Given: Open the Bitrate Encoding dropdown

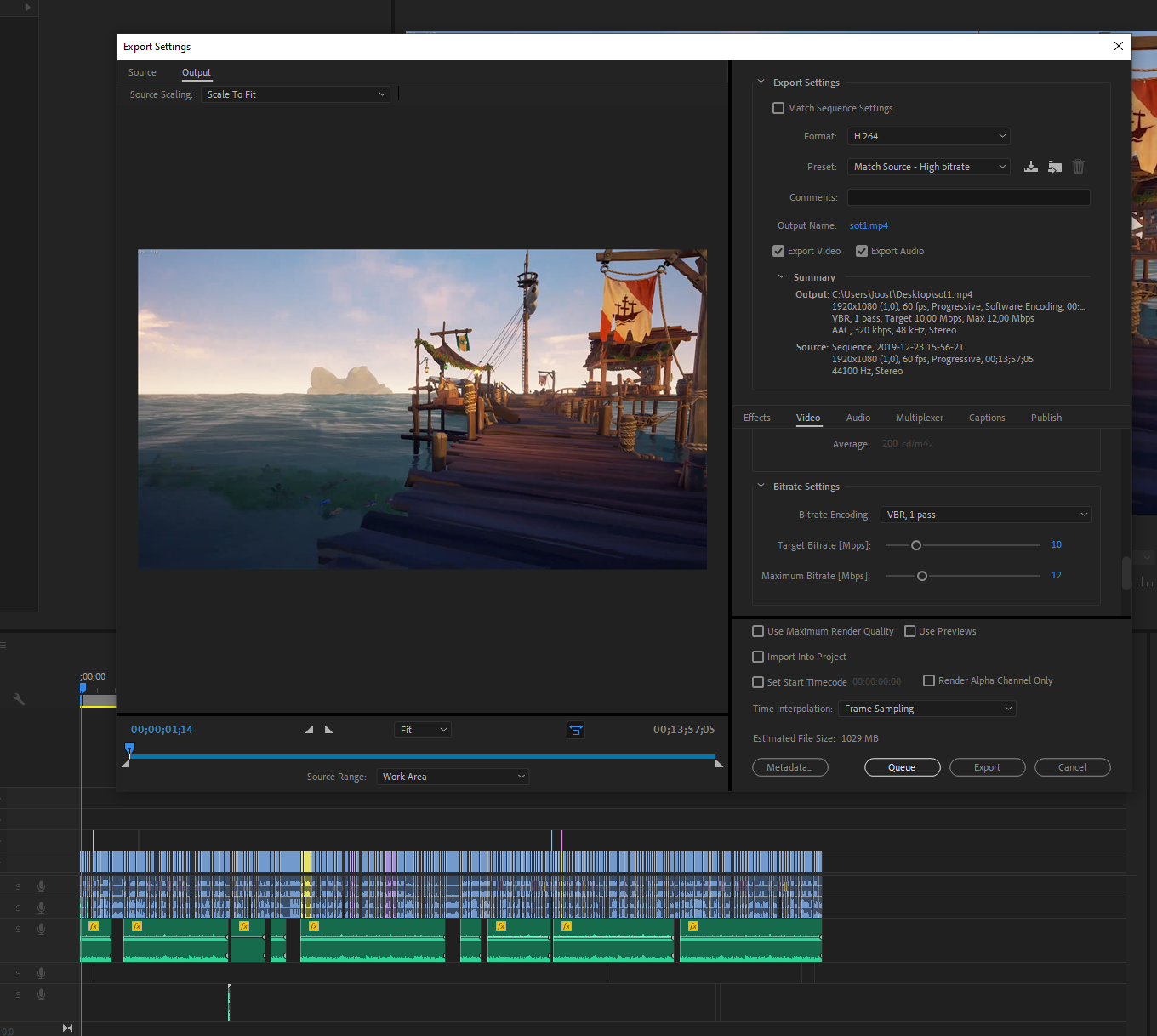Looking at the screenshot, I should (x=985, y=515).
